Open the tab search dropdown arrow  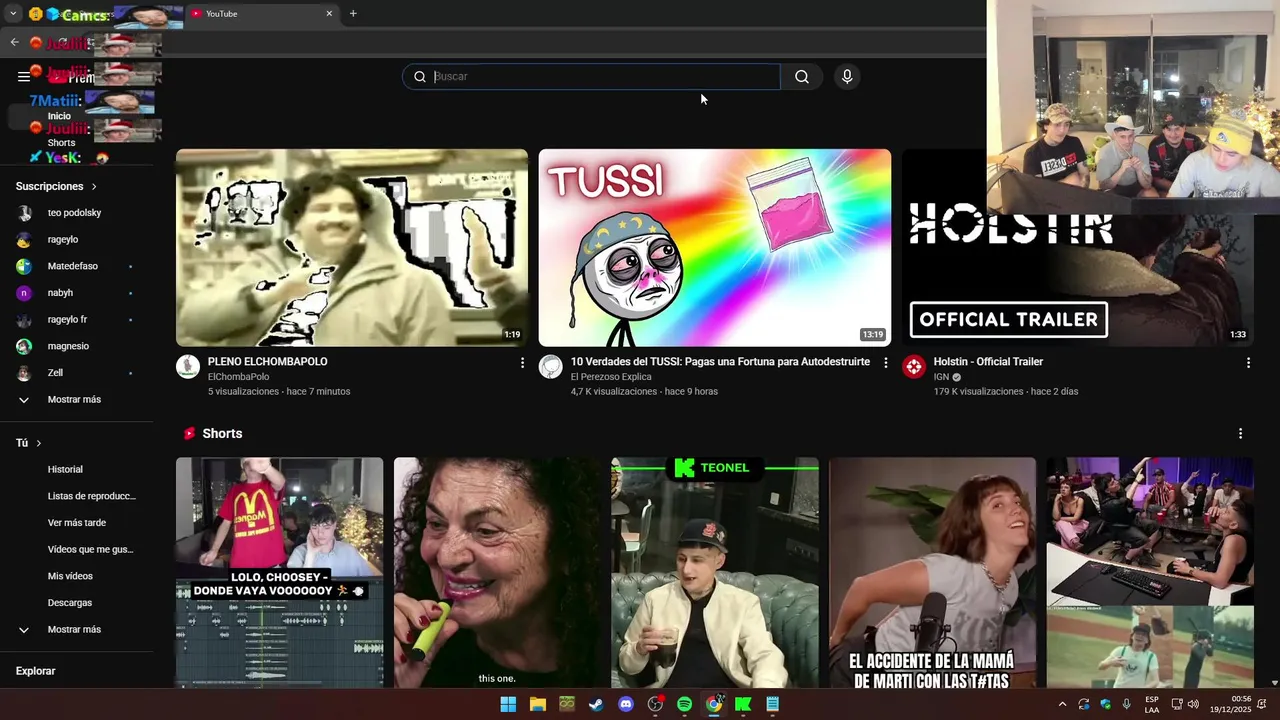pos(13,14)
